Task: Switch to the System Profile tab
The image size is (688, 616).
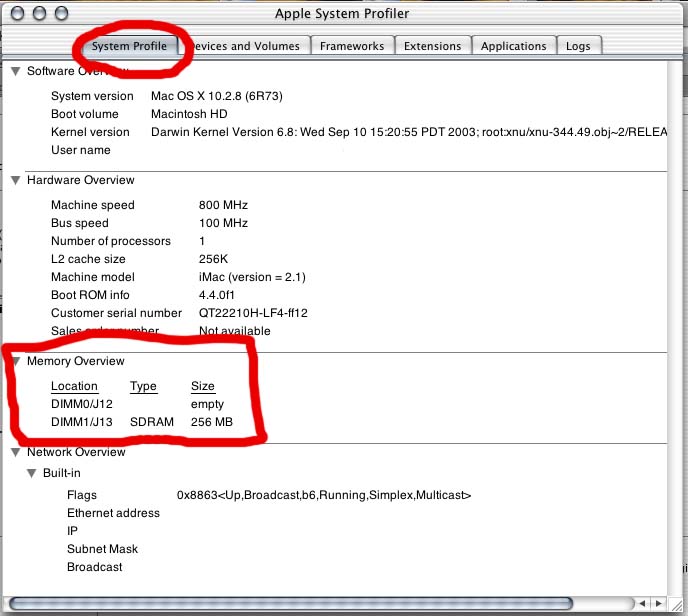Action: (129, 46)
